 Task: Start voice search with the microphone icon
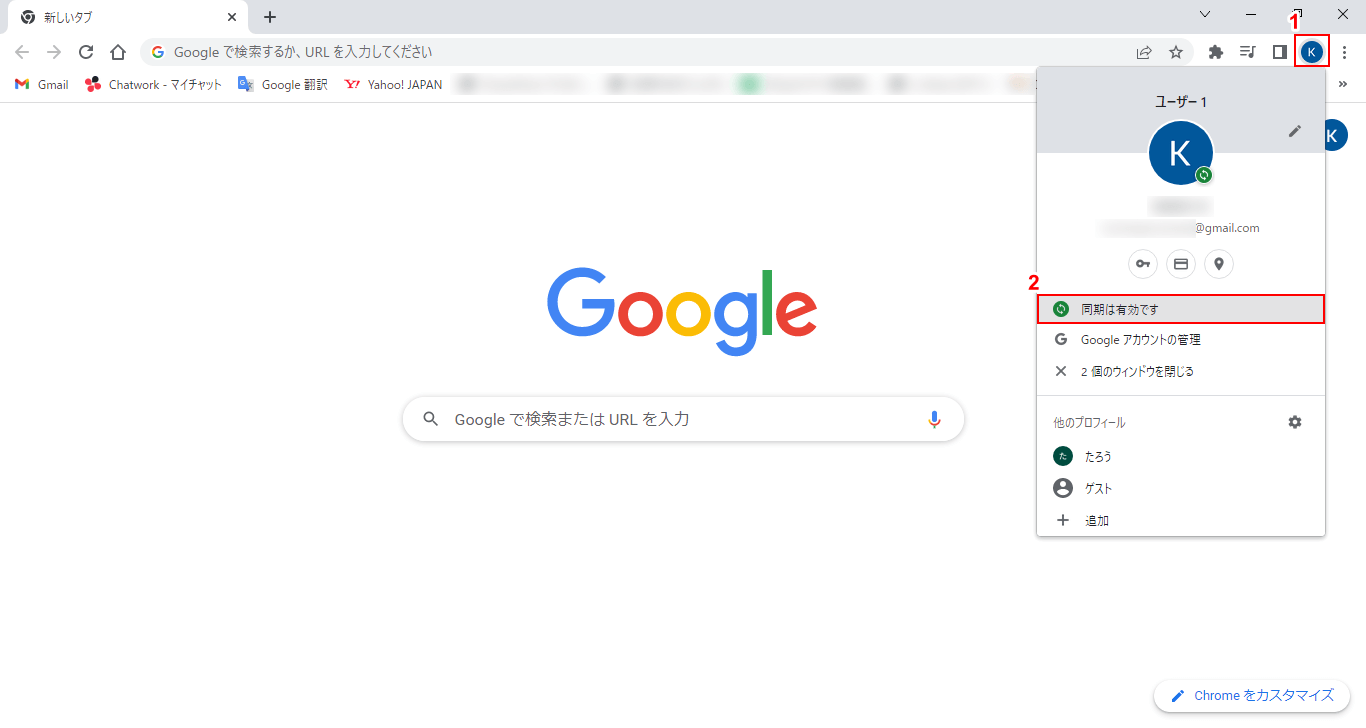[935, 419]
